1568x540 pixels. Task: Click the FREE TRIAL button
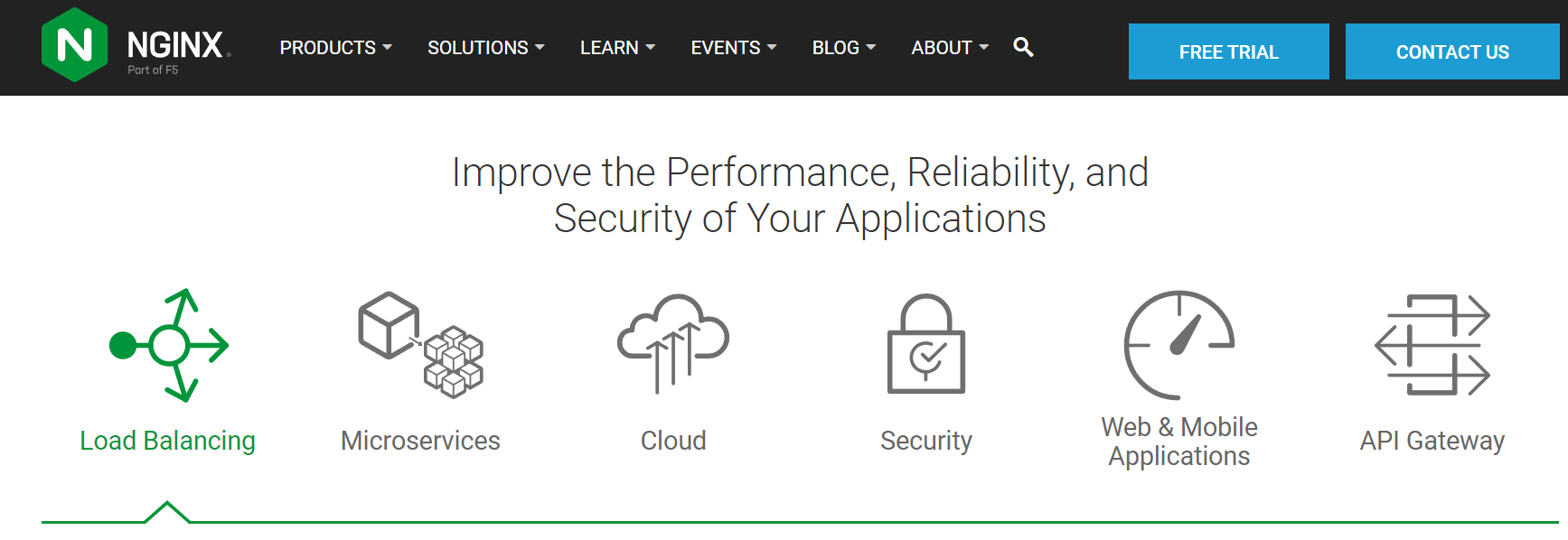coord(1229,51)
